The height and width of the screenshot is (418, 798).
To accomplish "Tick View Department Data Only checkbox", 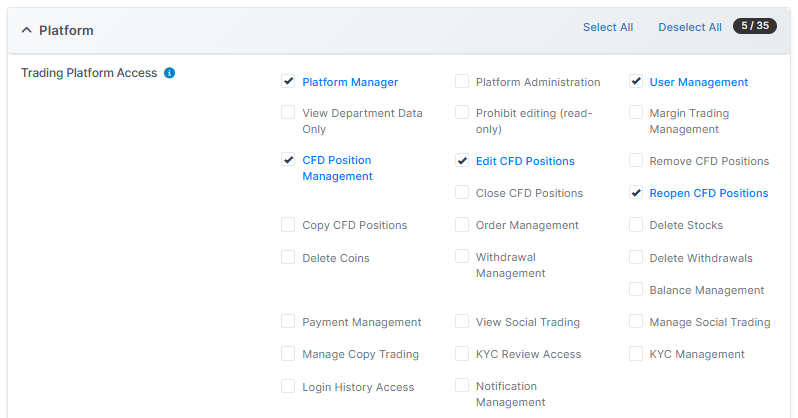I will (288, 113).
